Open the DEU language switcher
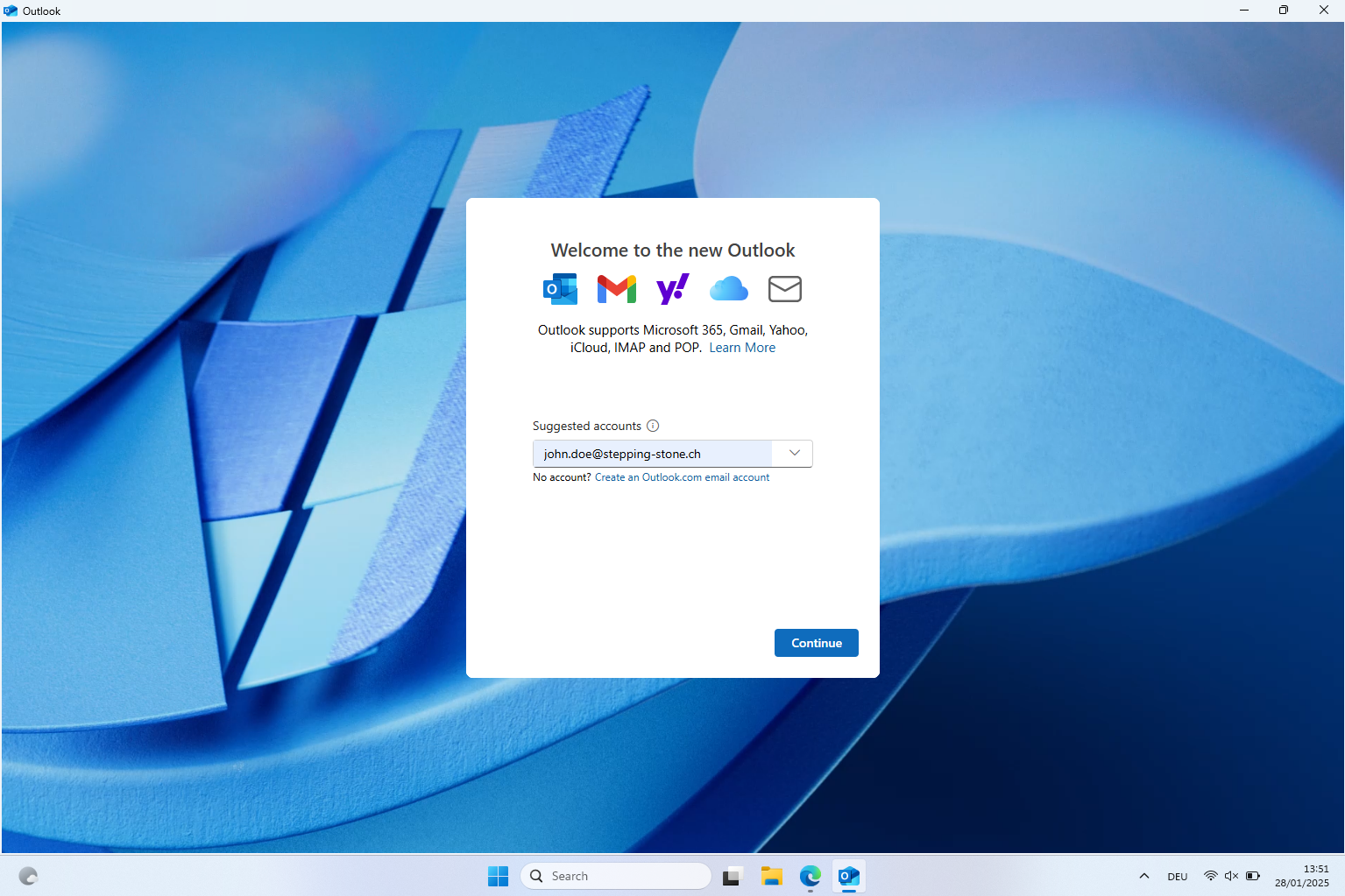This screenshot has height=896, width=1345. [x=1177, y=877]
